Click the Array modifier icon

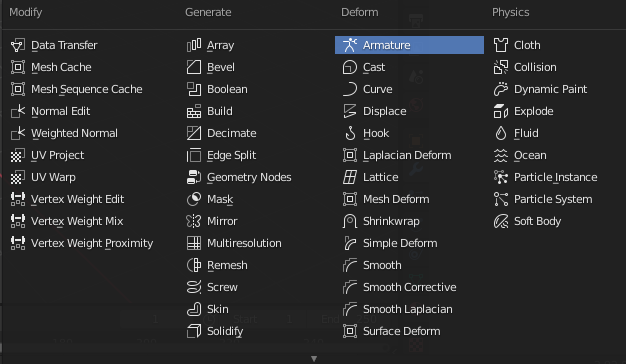click(194, 45)
